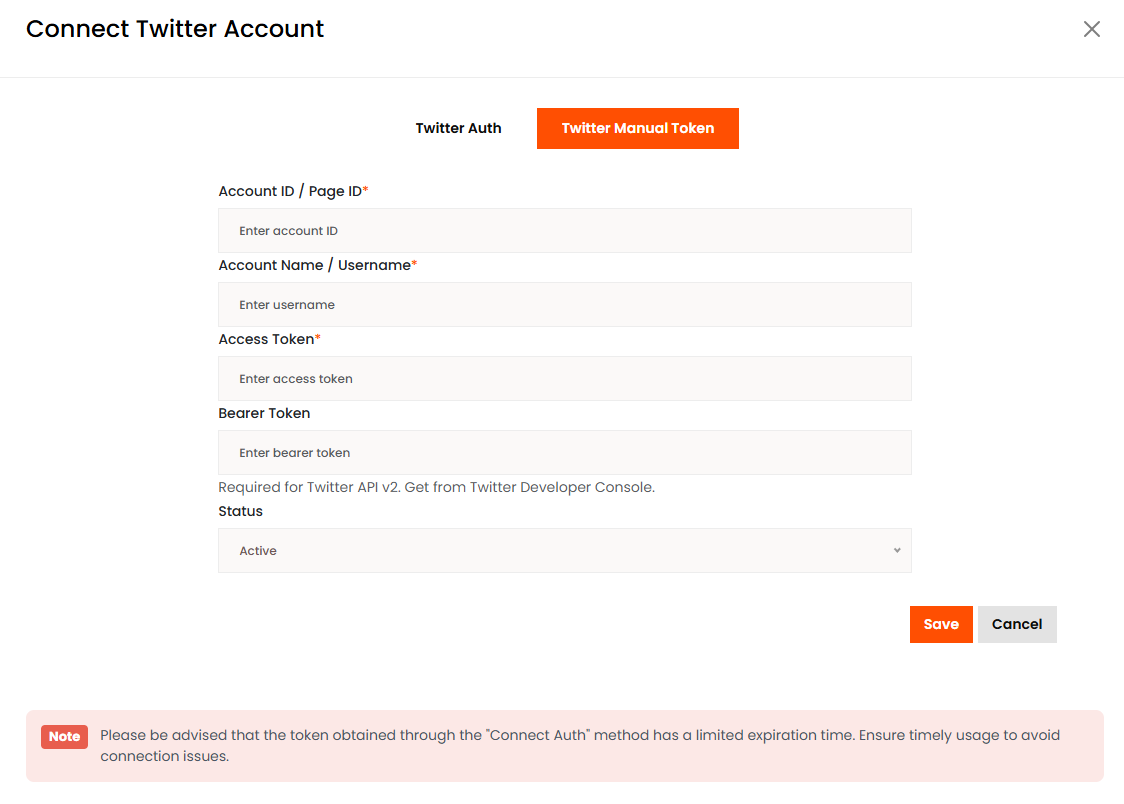Click the Access Token label
1124x804 pixels.
pos(268,339)
